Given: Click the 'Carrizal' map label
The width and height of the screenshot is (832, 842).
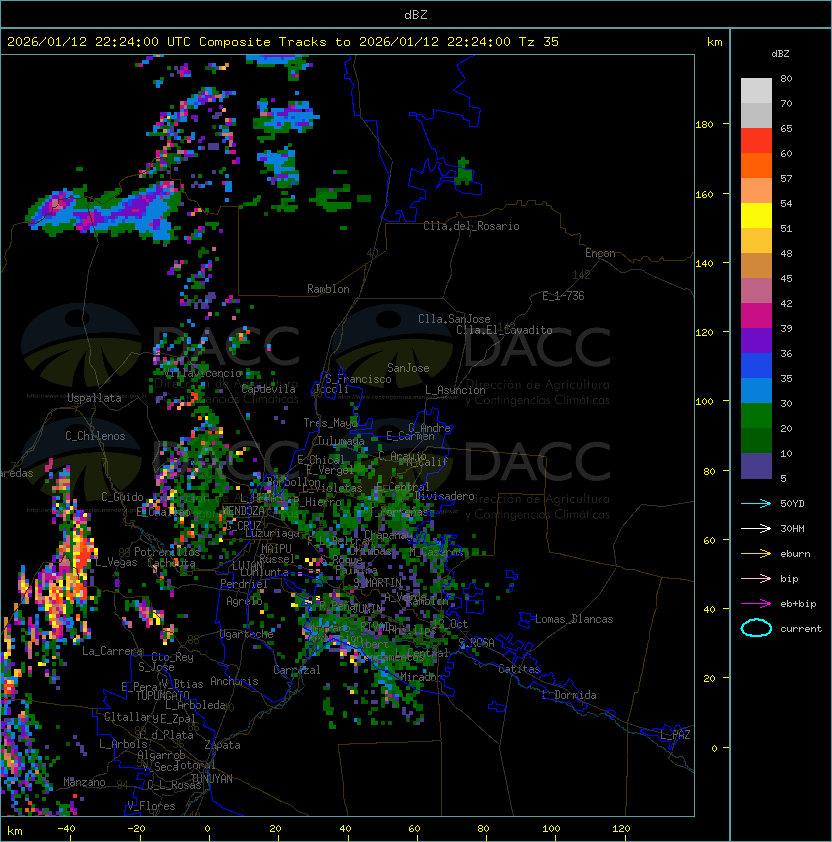Looking at the screenshot, I should (x=296, y=670).
